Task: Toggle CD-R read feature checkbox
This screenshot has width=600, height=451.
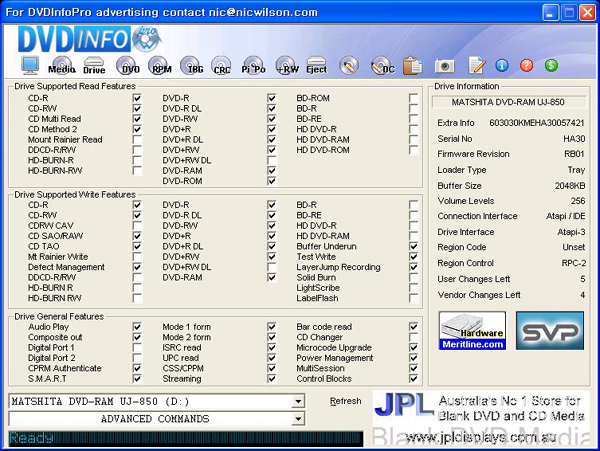Action: coord(137,98)
